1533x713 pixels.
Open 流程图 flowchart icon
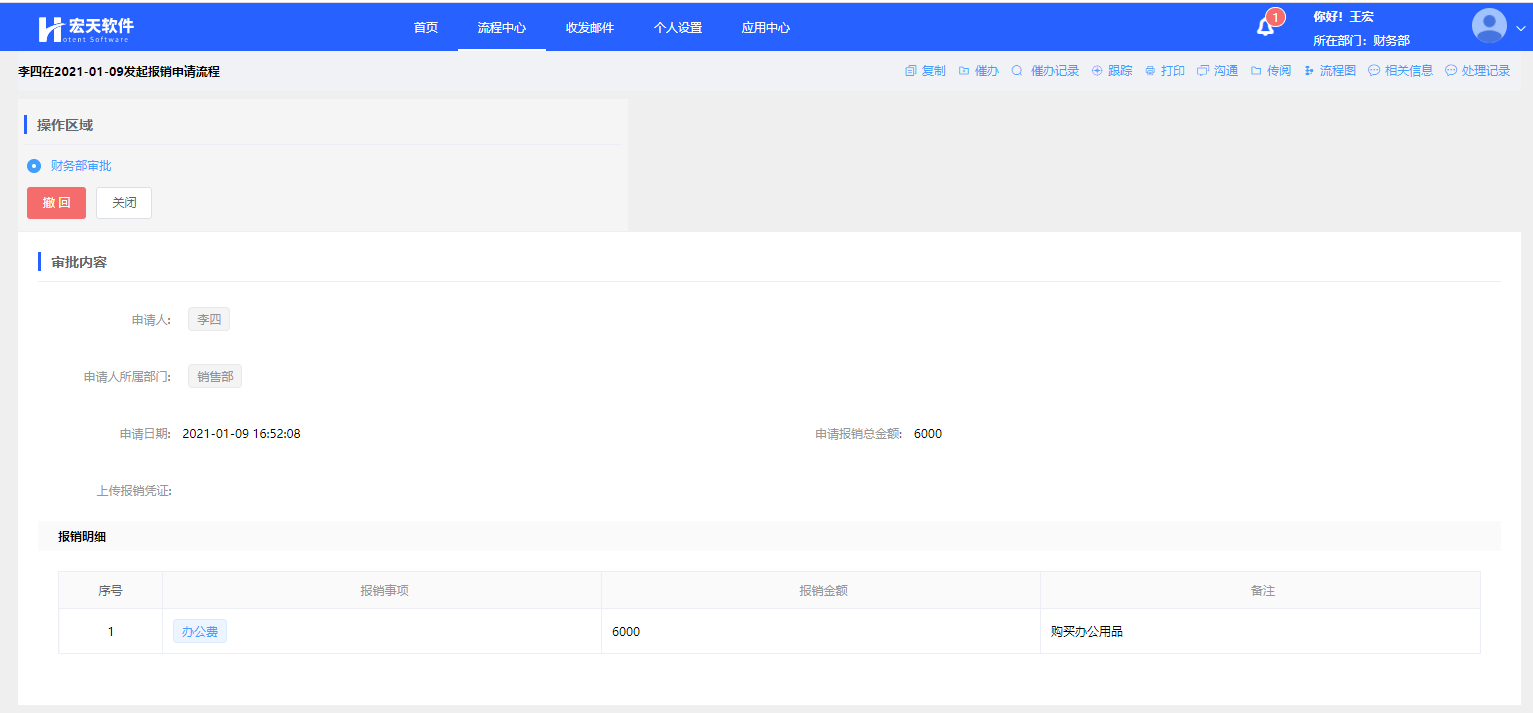point(1309,71)
